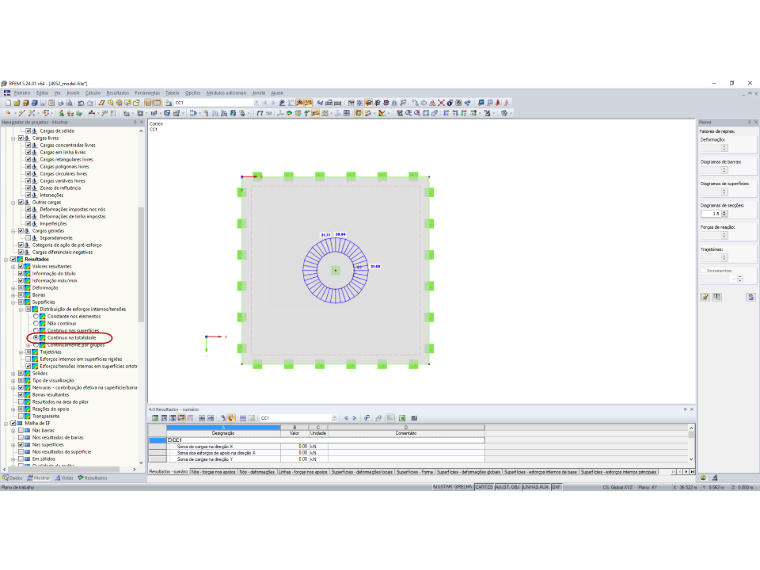Check the Transparente checkbox

pos(21,416)
